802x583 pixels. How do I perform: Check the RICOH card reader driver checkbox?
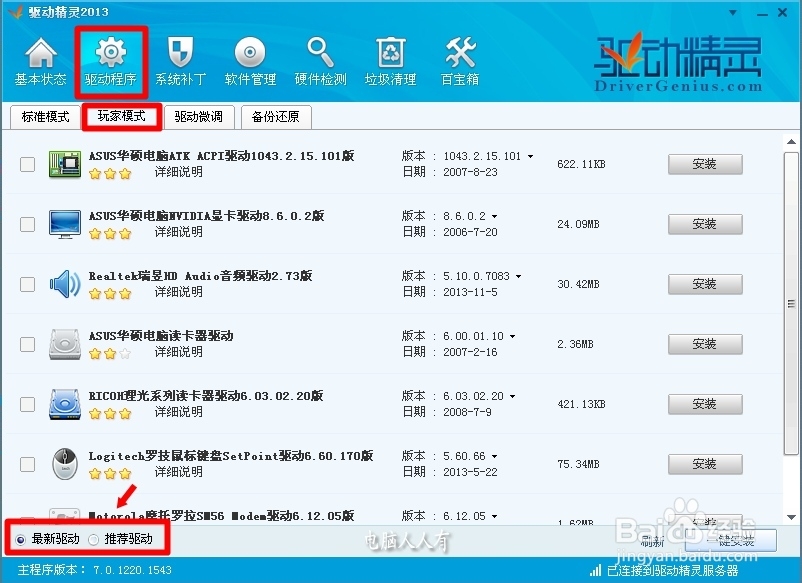tap(27, 404)
